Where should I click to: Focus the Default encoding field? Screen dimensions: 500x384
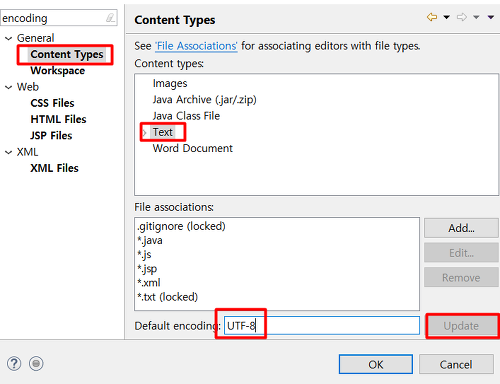[322, 326]
